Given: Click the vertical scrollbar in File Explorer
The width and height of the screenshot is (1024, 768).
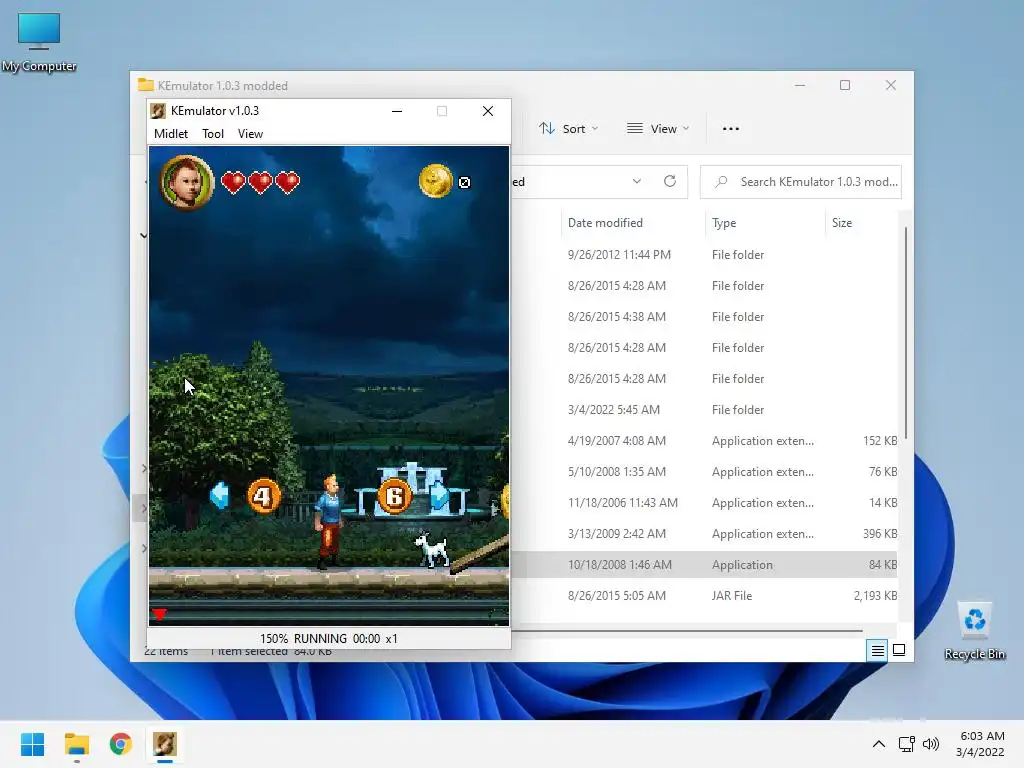Looking at the screenshot, I should (x=906, y=333).
